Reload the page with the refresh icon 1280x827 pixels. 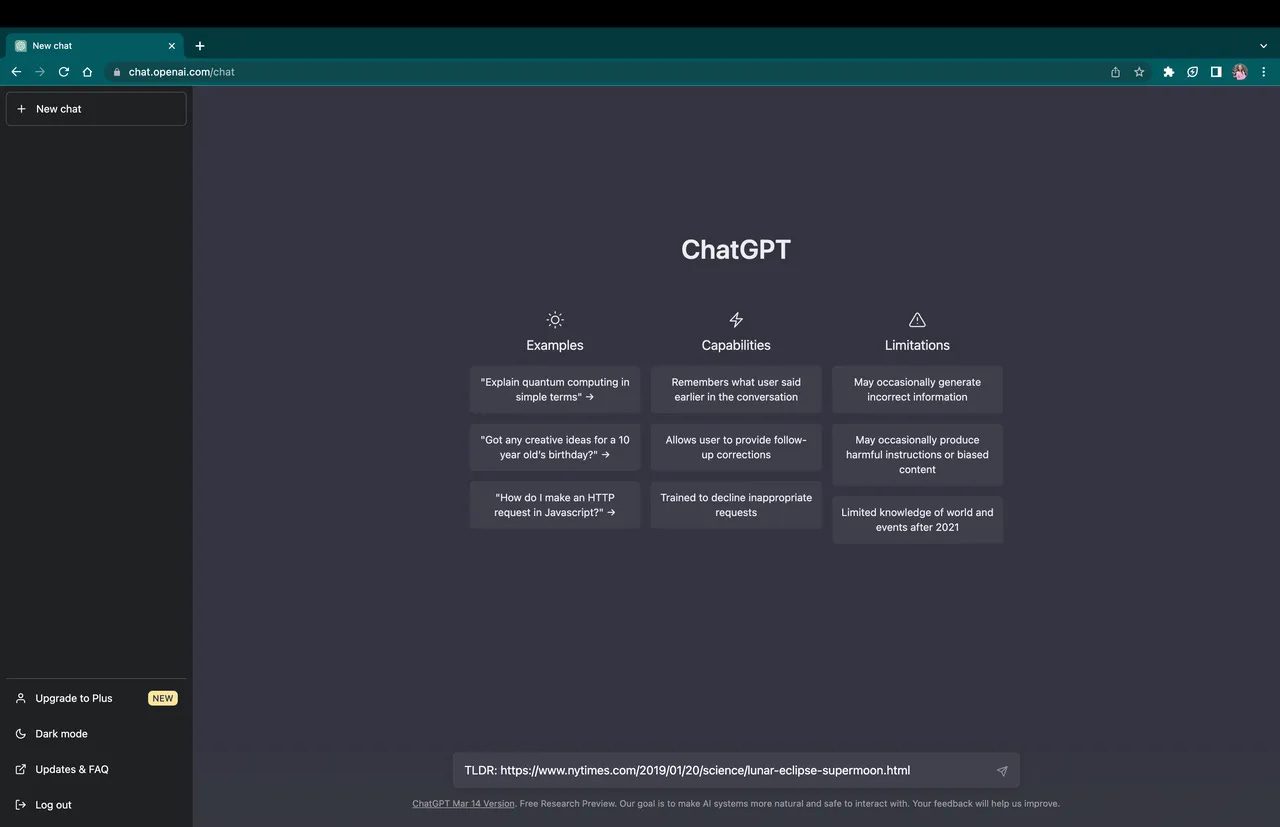click(x=64, y=72)
